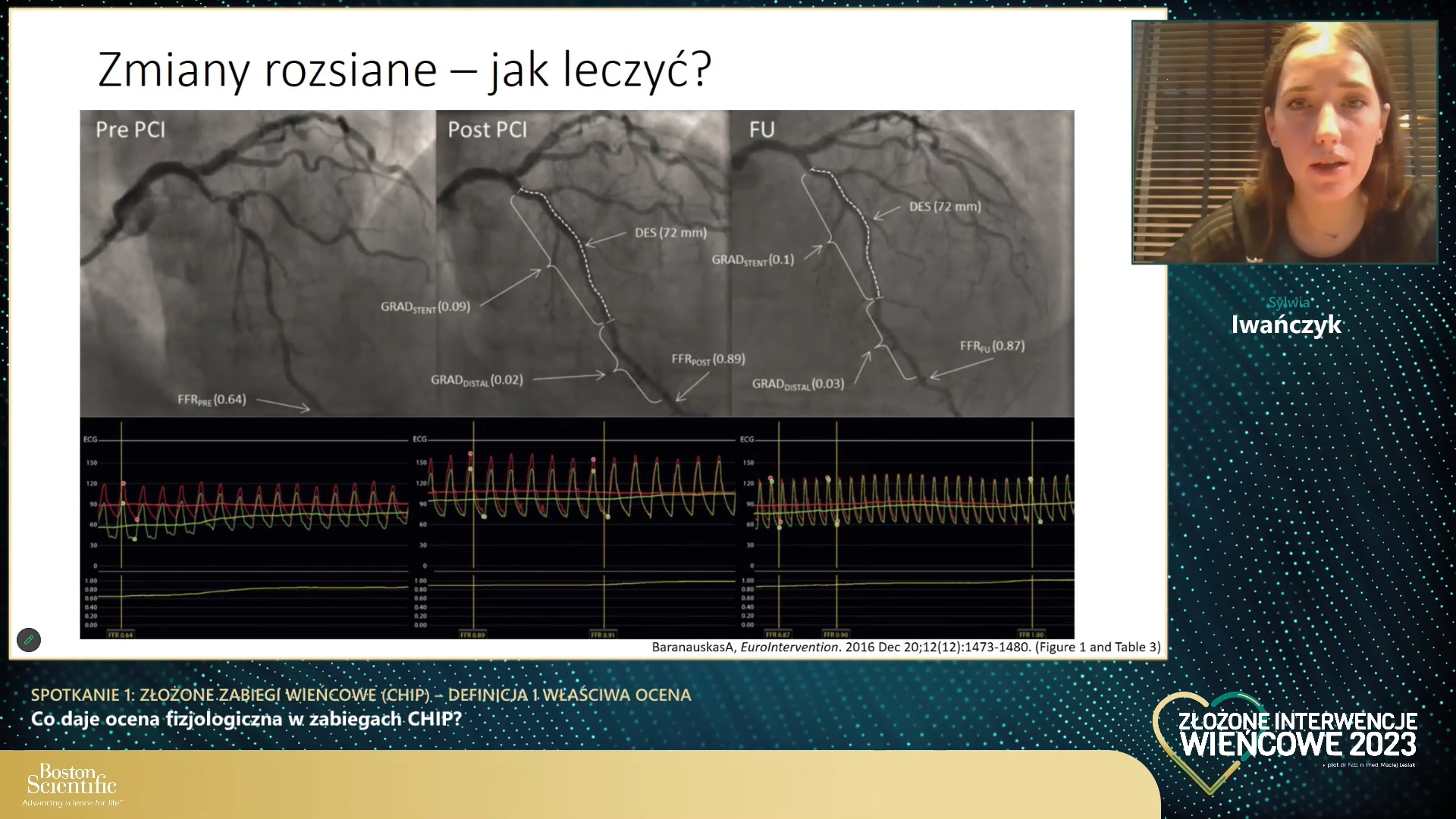1456x819 pixels.
Task: Click the 'FFR 0.90' marker under third pressure trace
Action: pyautogui.click(x=836, y=635)
